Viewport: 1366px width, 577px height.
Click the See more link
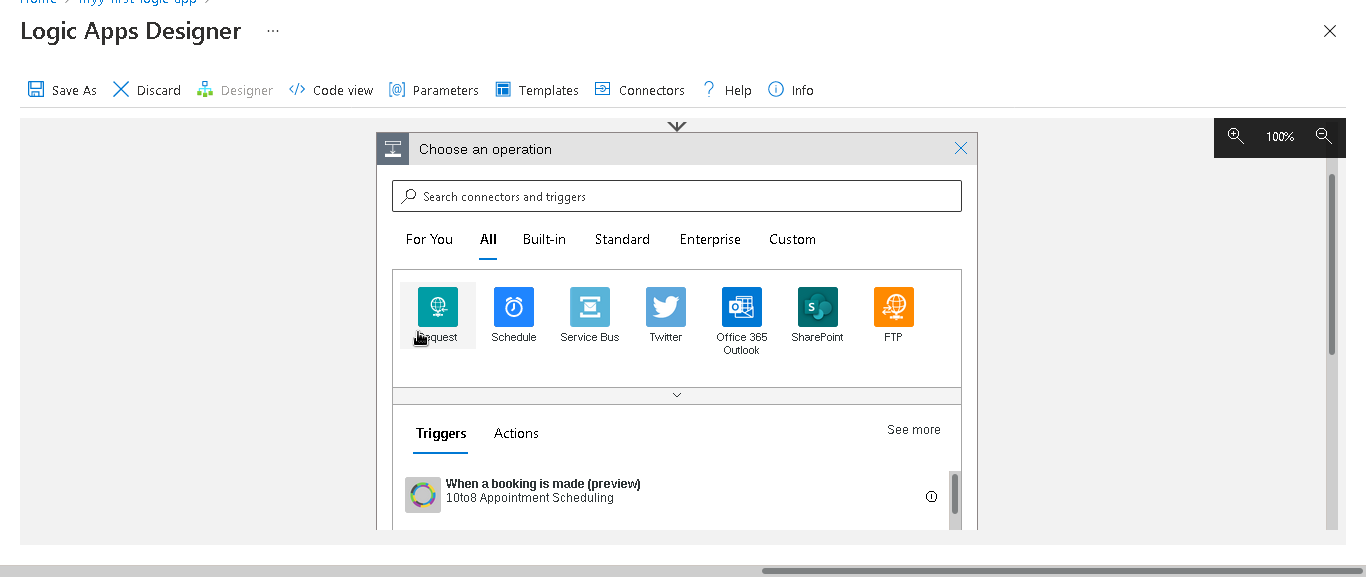pos(914,430)
